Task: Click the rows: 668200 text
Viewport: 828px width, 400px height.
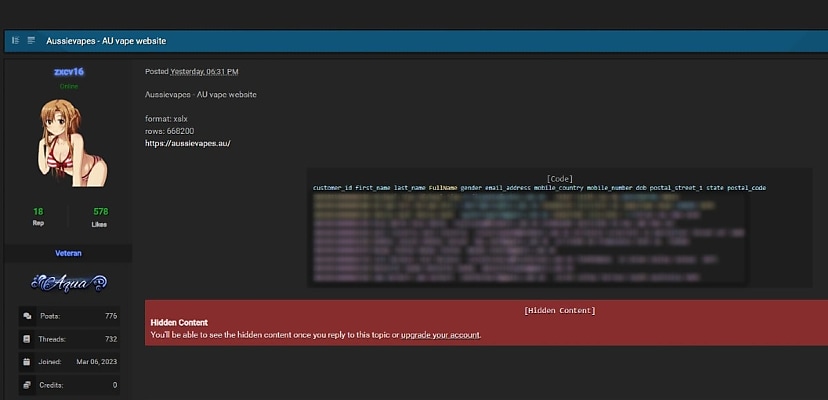Action: tap(170, 131)
